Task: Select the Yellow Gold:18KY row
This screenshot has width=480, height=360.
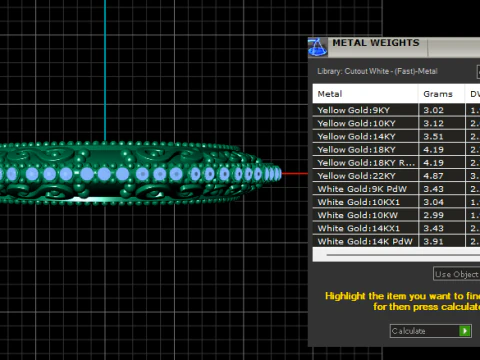Action: tap(396, 149)
